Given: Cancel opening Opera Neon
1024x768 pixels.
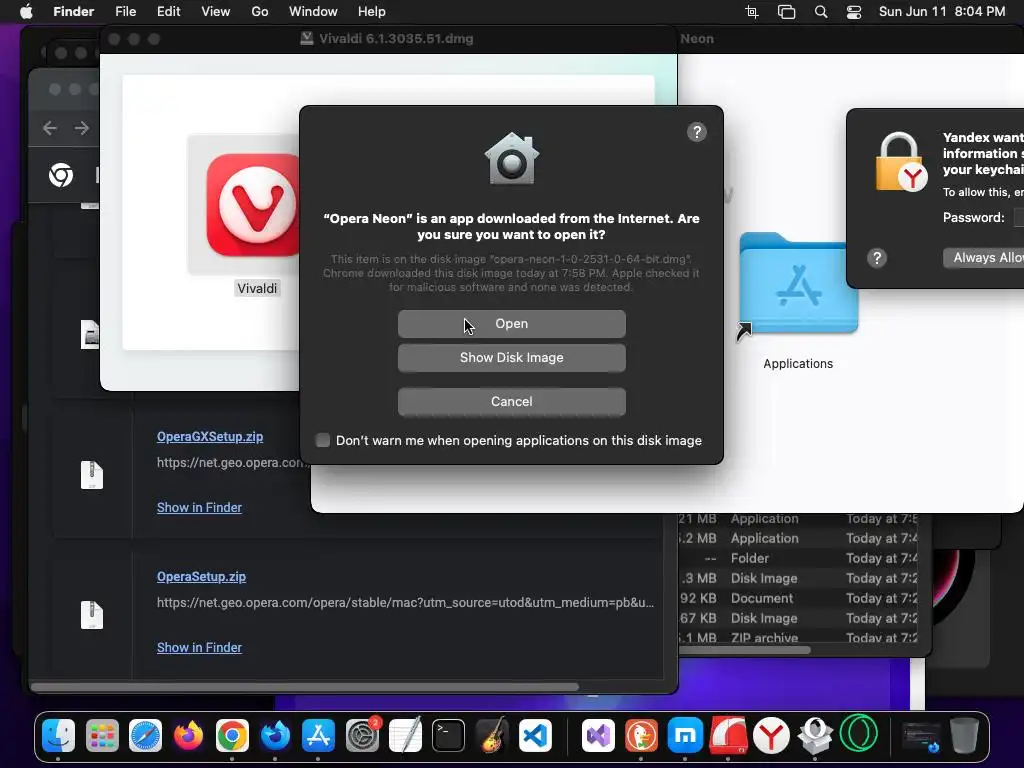Looking at the screenshot, I should pyautogui.click(x=511, y=402).
